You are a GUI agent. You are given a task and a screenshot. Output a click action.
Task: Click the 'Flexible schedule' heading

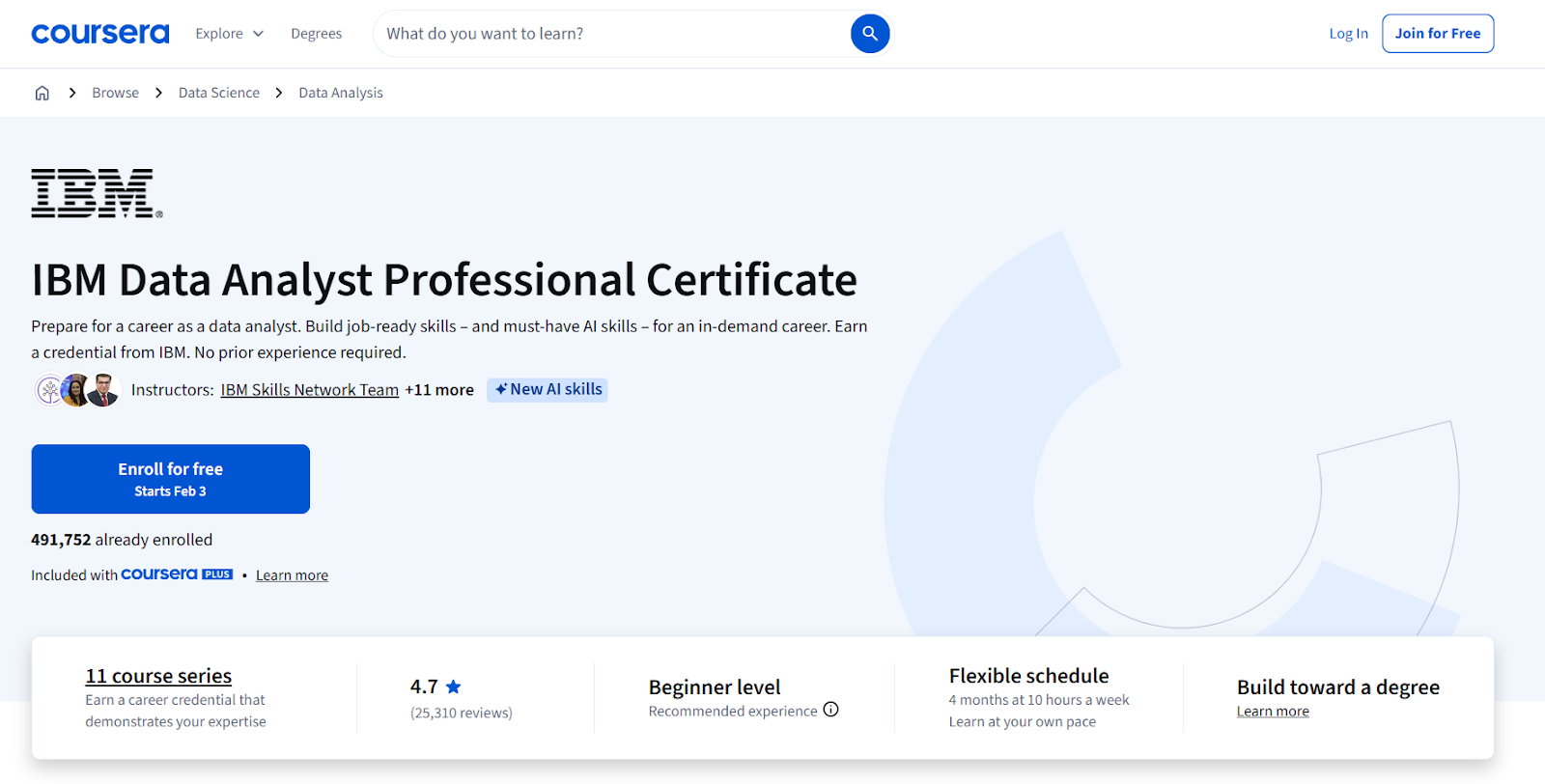[x=1028, y=676]
